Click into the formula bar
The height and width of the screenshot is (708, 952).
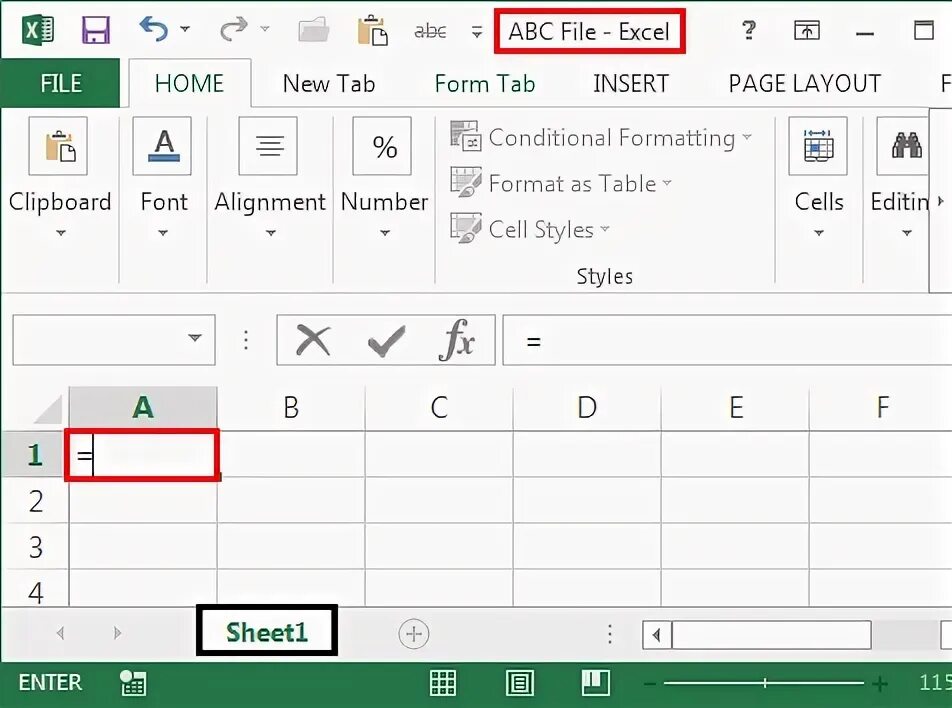[727, 340]
